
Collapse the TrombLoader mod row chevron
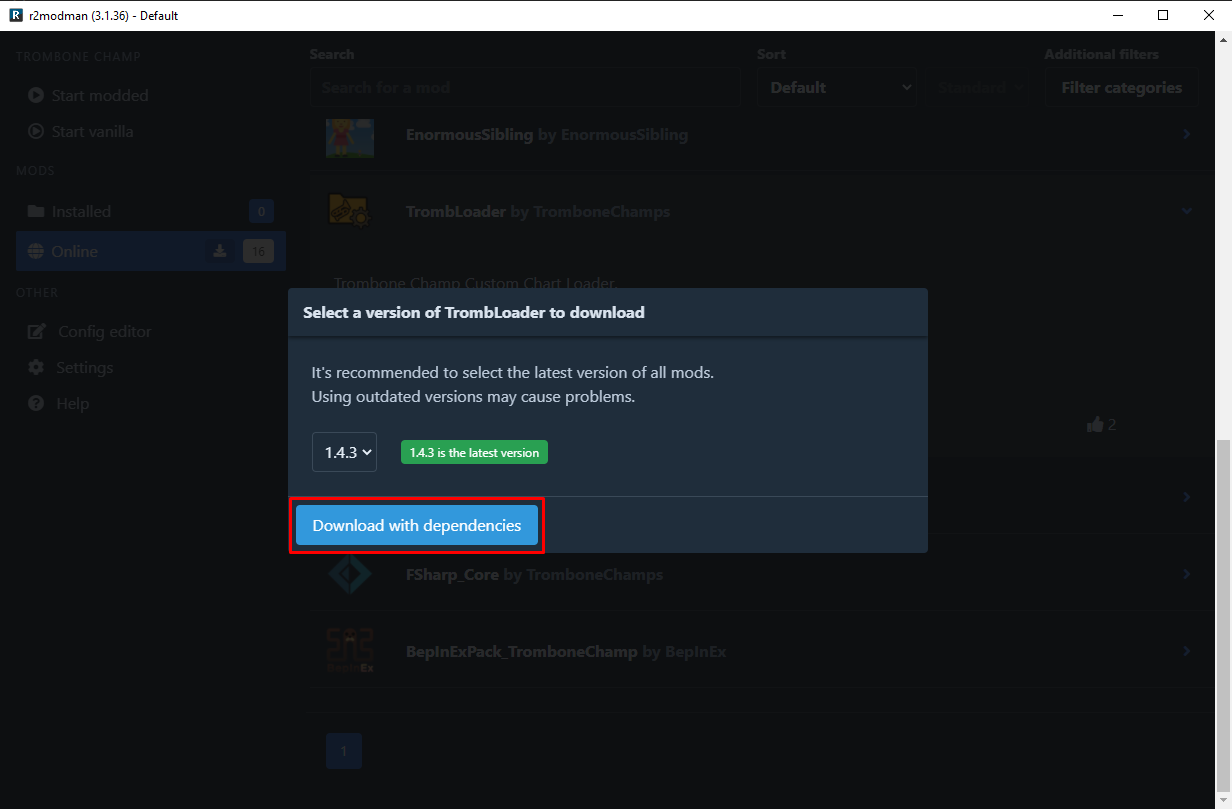(1187, 211)
